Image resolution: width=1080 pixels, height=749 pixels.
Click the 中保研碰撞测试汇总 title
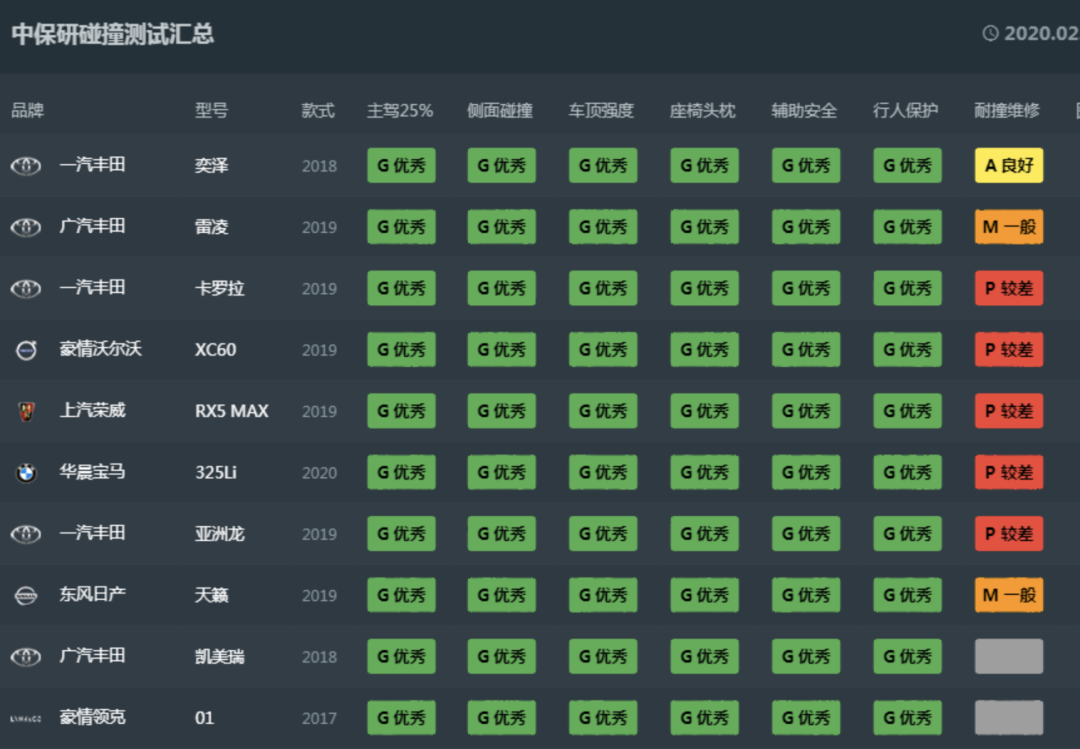tap(113, 34)
